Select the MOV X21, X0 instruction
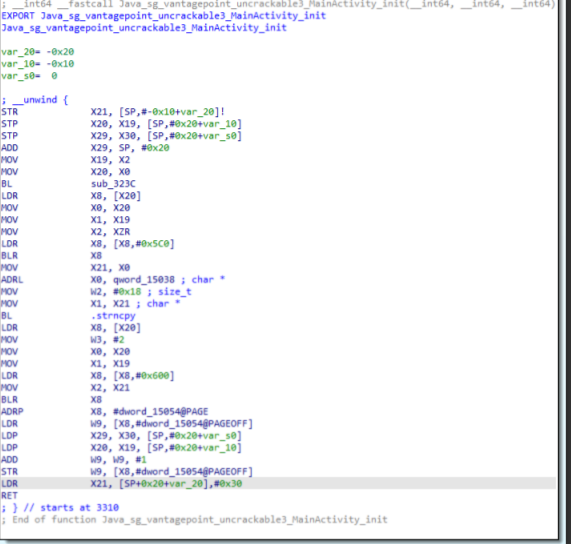This screenshot has height=544, width=571. [66, 268]
